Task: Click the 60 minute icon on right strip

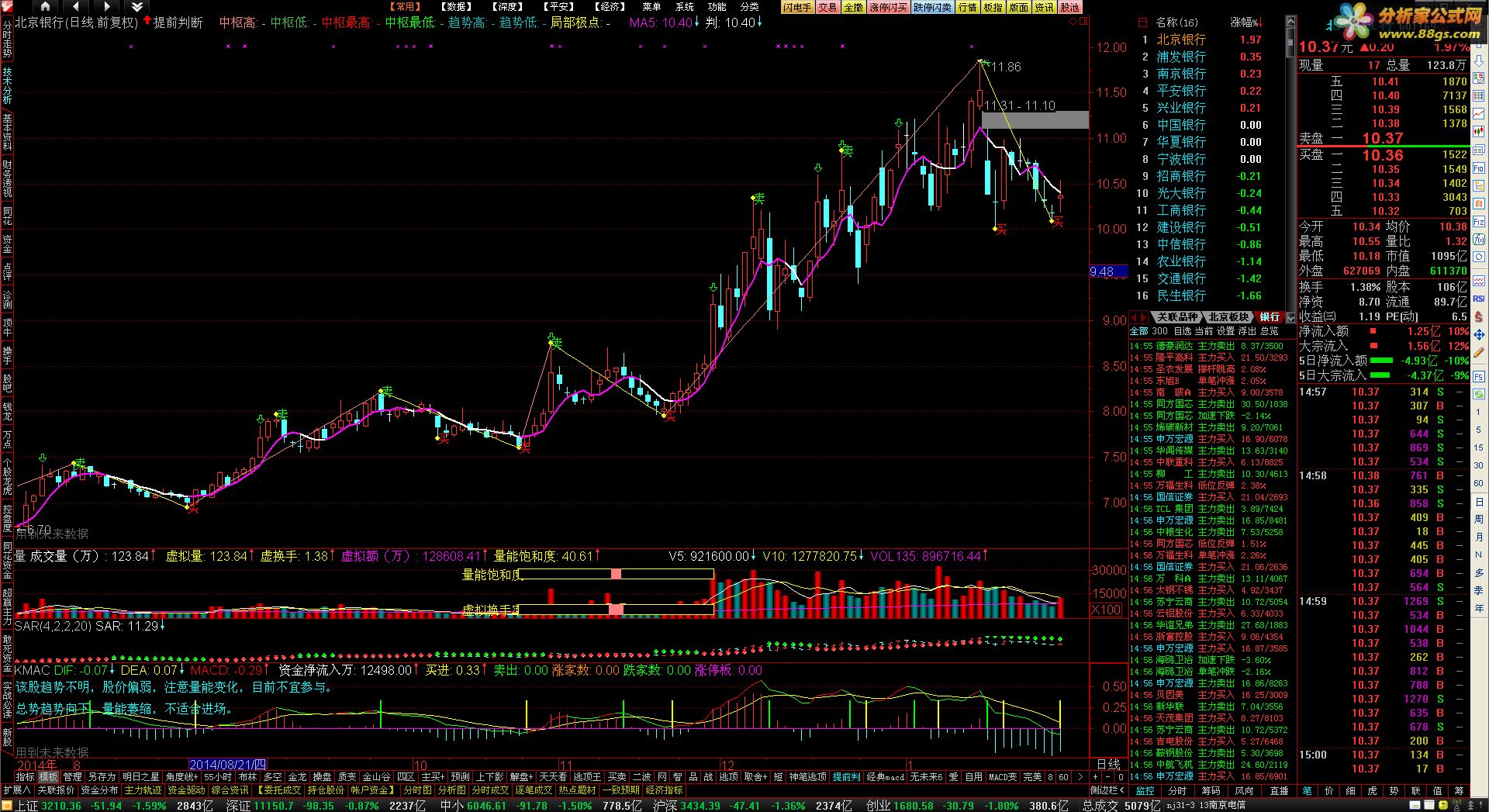Action: tap(1479, 483)
